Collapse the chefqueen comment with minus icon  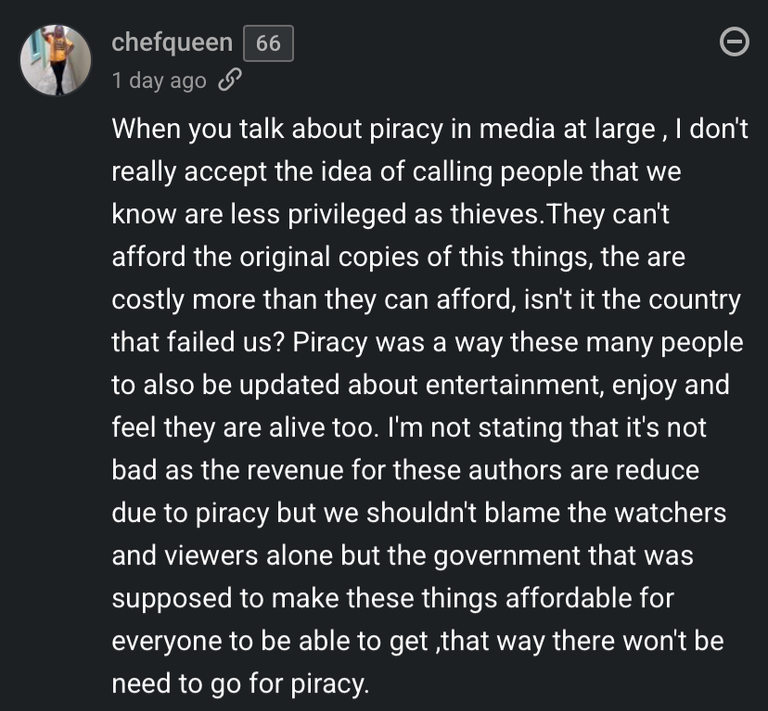pyautogui.click(x=735, y=43)
